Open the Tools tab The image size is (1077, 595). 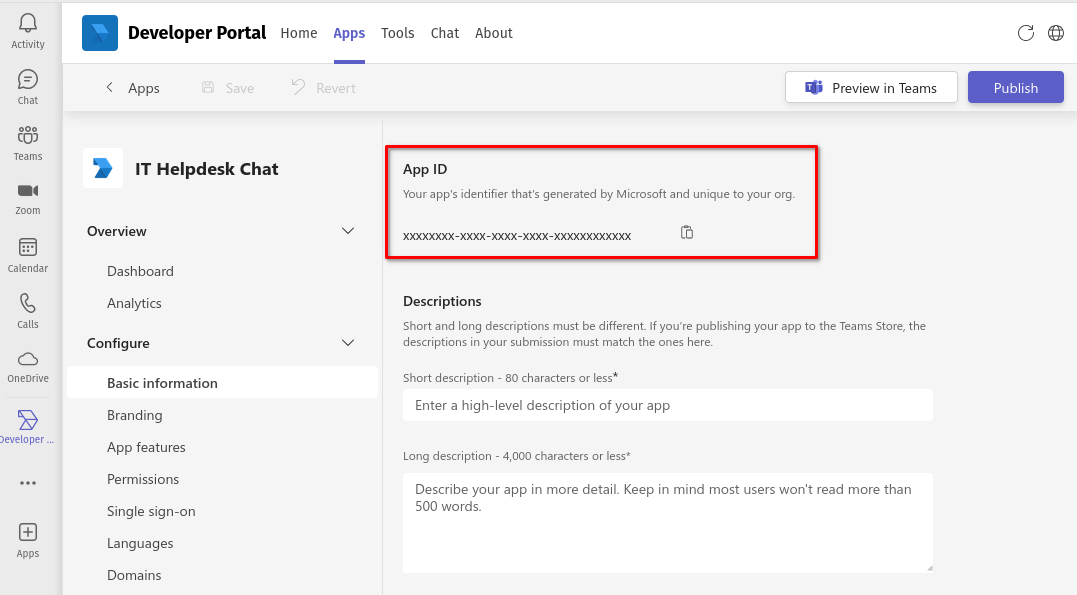[398, 33]
